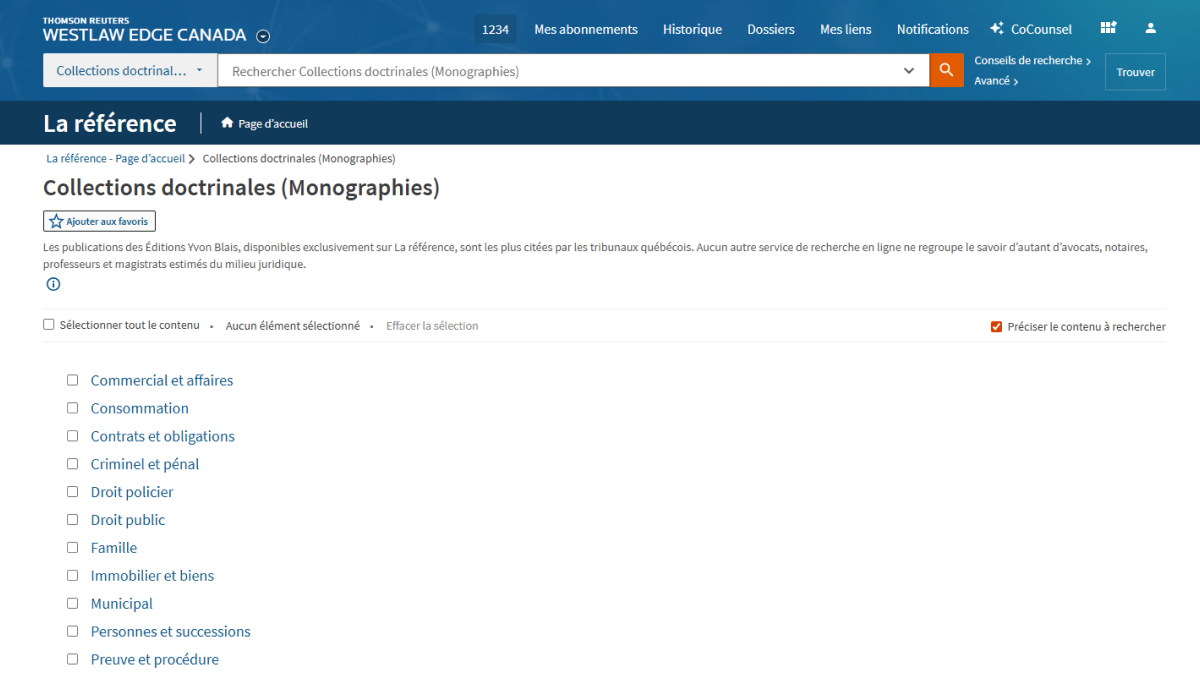This screenshot has width=1200, height=676.
Task: Click the orange search magnifier button
Action: click(x=946, y=71)
